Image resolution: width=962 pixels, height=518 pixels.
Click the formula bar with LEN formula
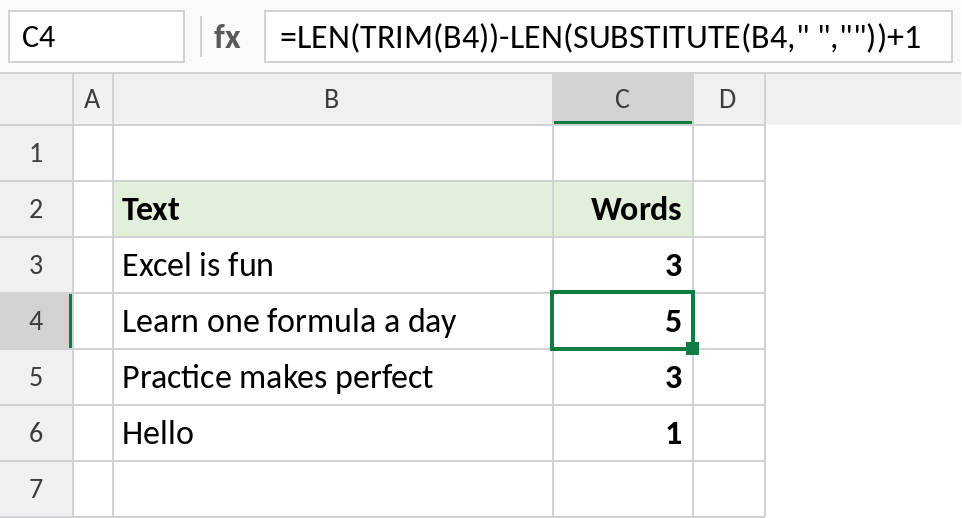click(x=608, y=37)
